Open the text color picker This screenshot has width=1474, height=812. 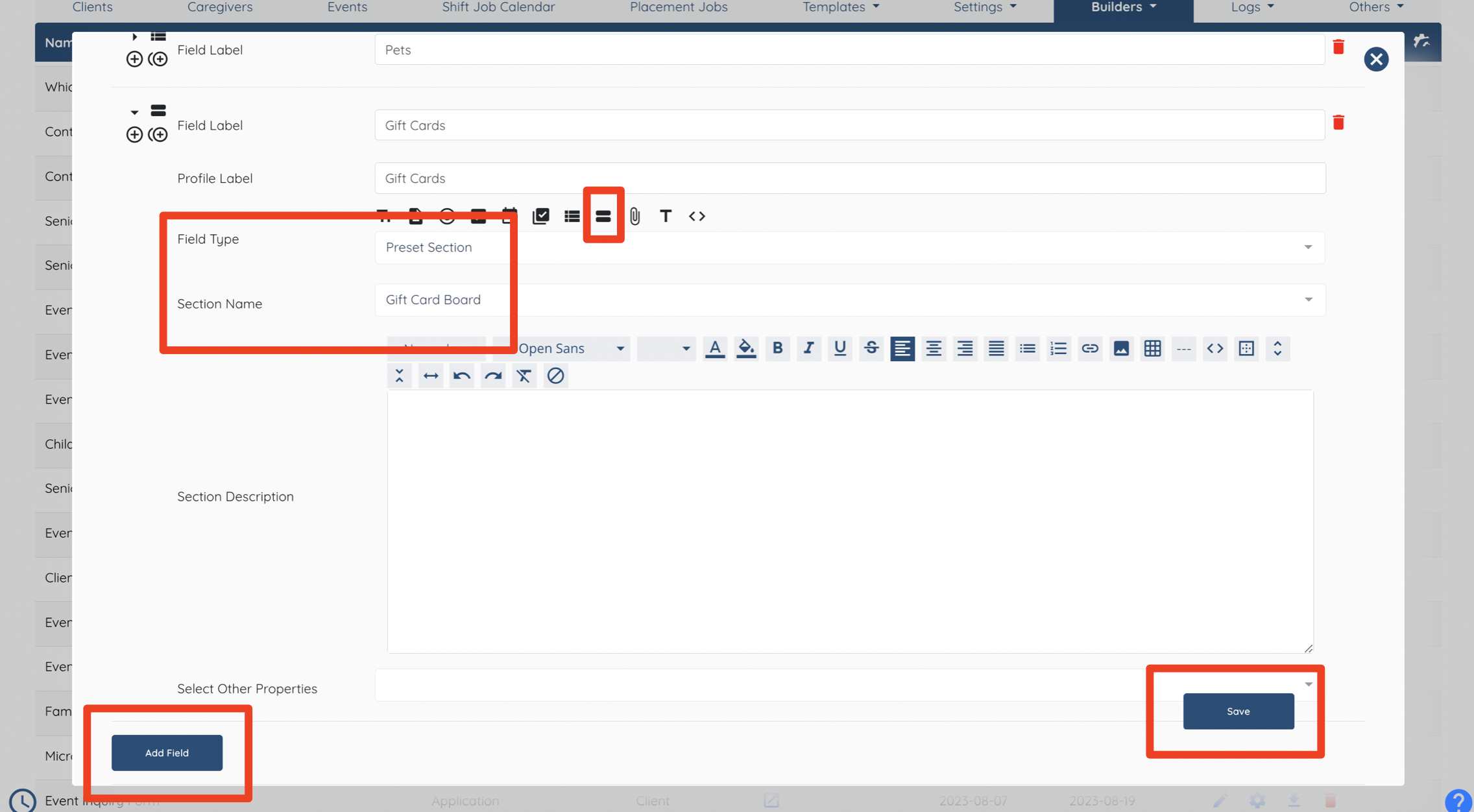point(715,348)
